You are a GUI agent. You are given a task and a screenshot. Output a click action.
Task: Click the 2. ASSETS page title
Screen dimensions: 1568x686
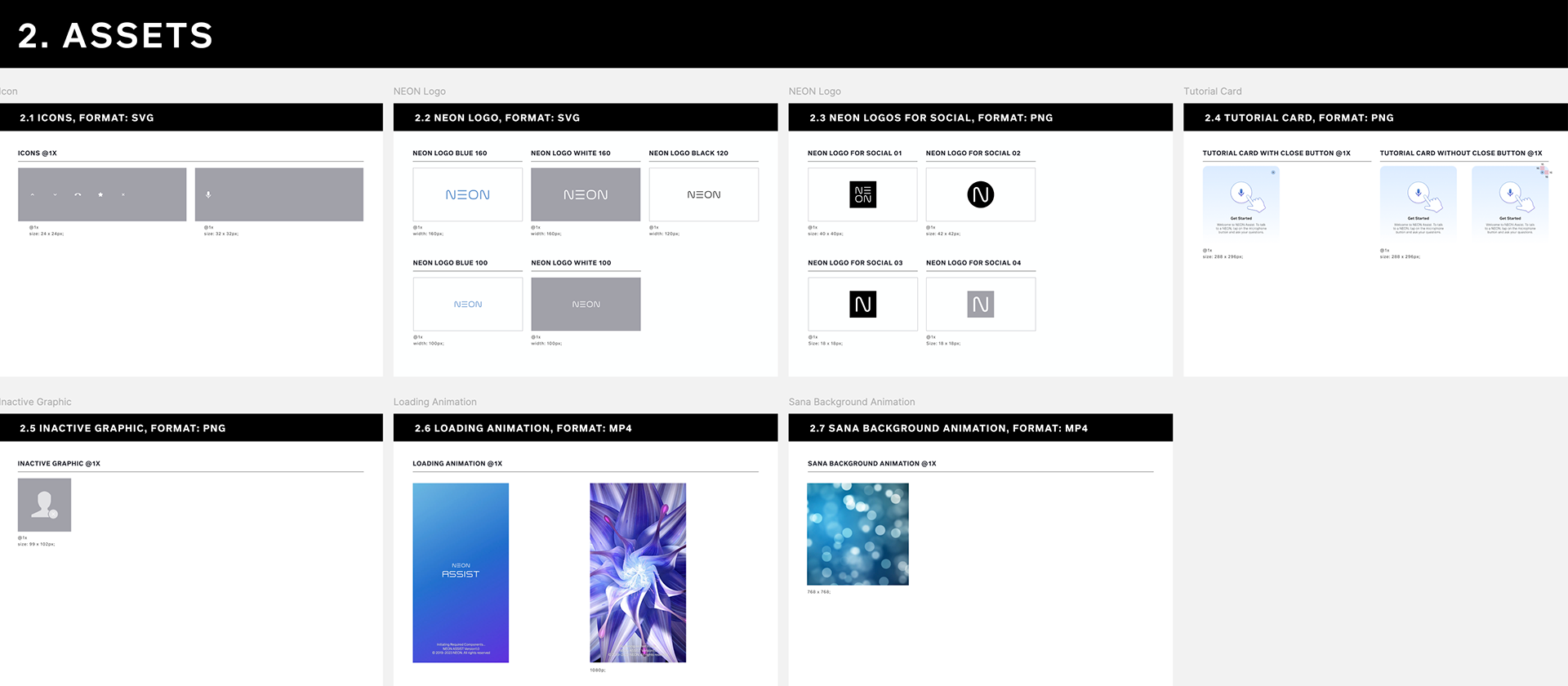[x=115, y=36]
